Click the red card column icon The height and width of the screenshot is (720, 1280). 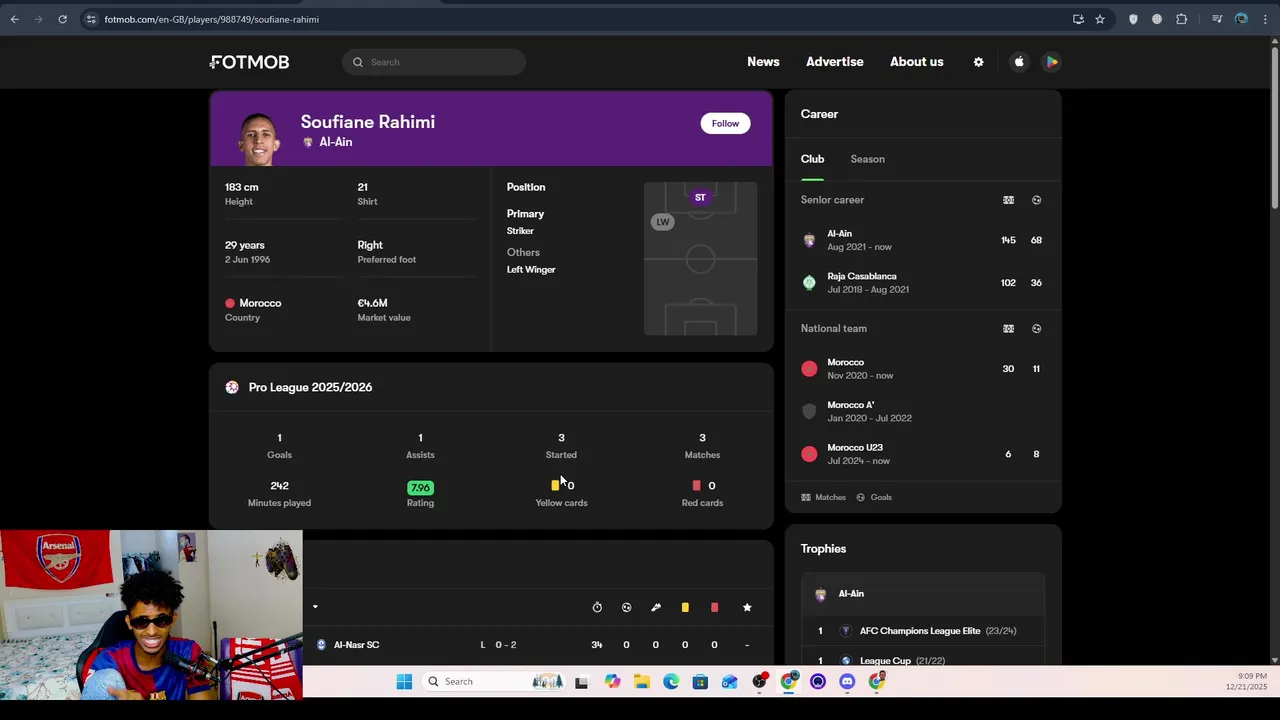click(714, 607)
